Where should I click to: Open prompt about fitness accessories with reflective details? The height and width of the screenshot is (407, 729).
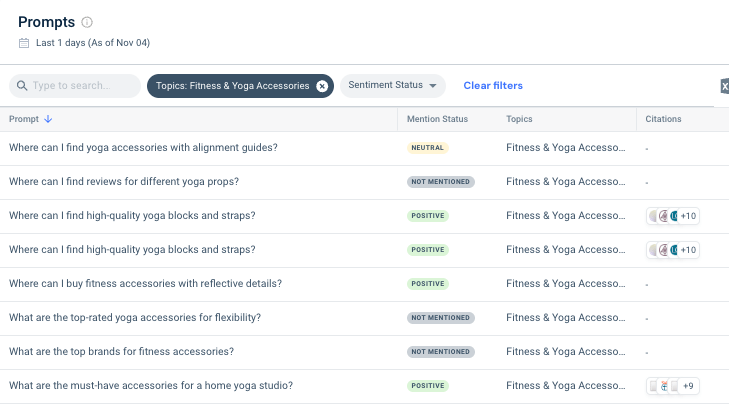pos(146,283)
